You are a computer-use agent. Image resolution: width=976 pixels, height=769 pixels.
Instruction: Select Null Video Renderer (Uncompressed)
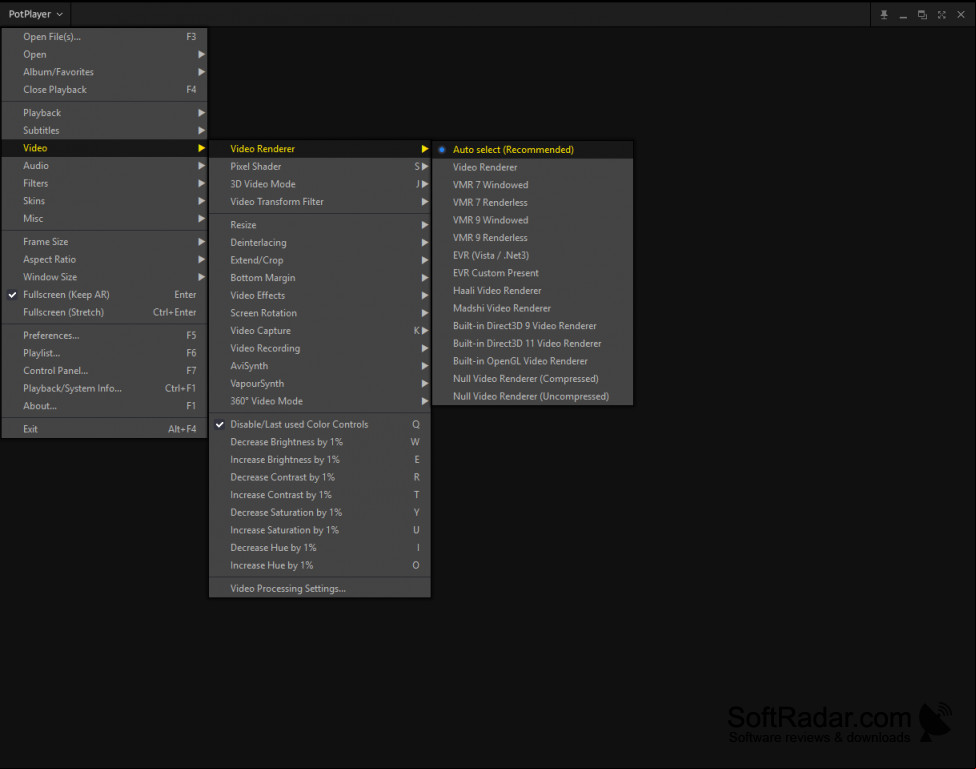tap(533, 397)
